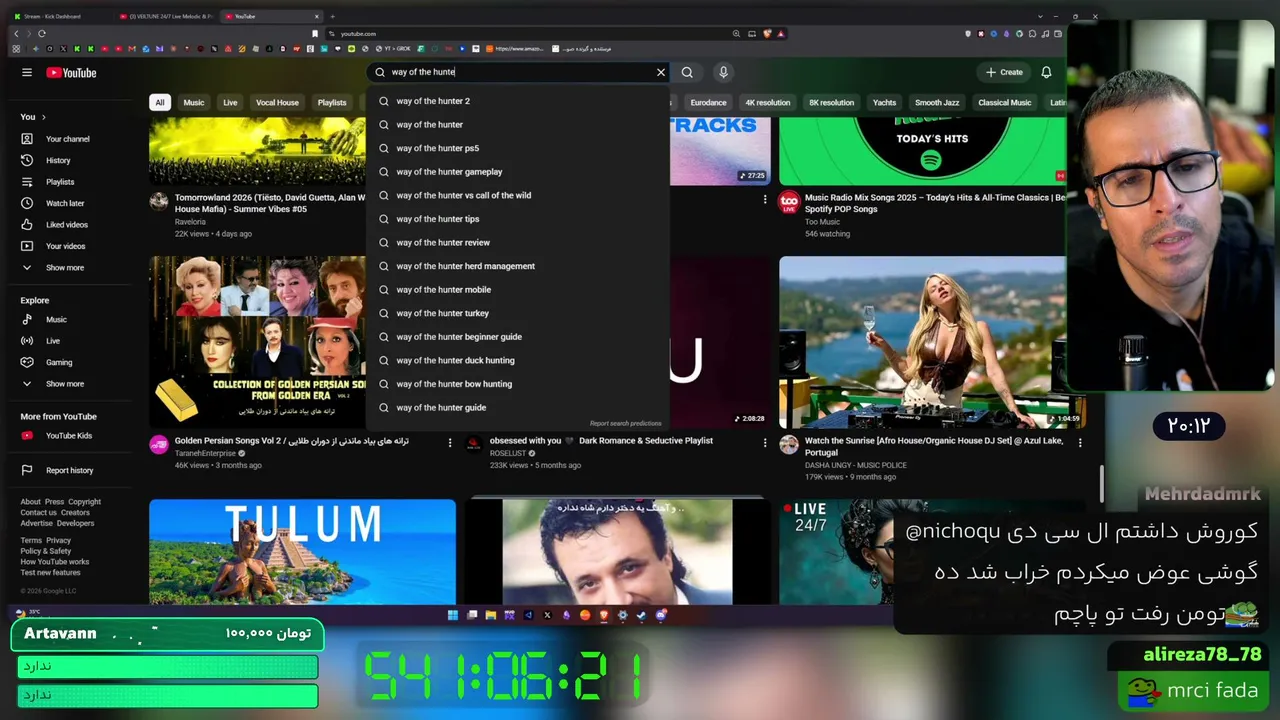1280x720 pixels.
Task: Open the Privacy footer link
Action: (59, 541)
